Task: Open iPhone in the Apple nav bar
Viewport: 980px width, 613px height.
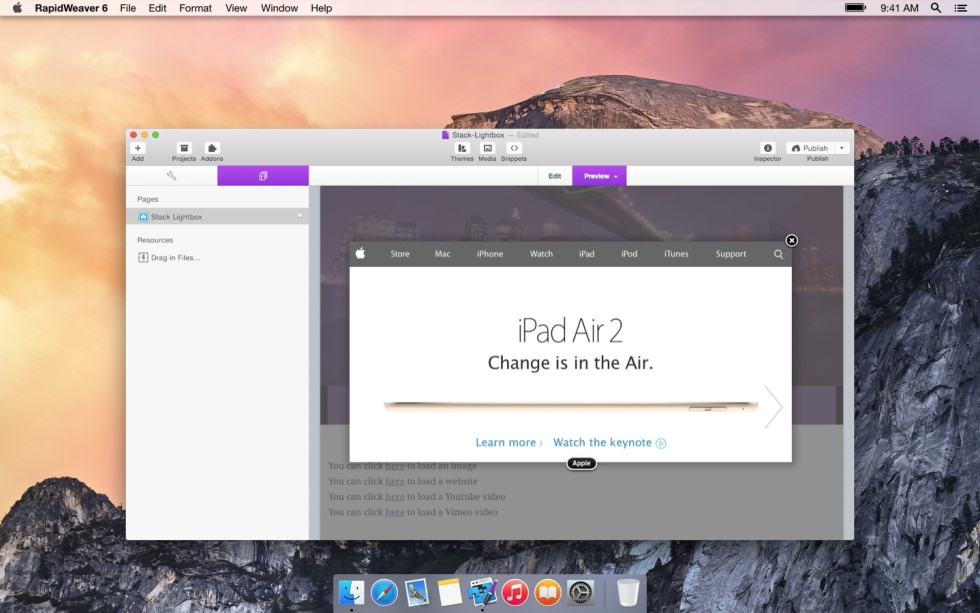Action: (490, 254)
